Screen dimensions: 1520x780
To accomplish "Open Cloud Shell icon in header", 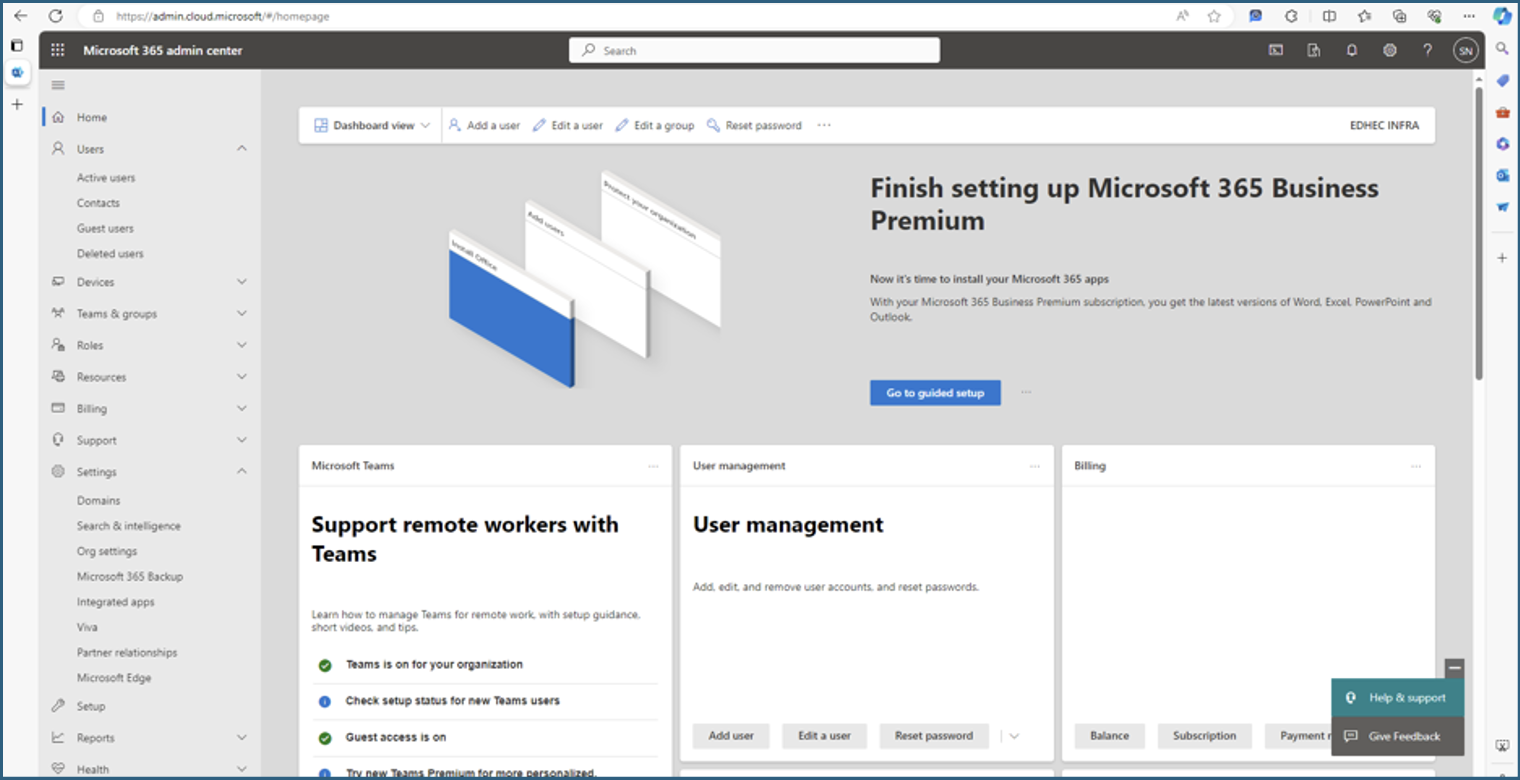I will [1276, 50].
